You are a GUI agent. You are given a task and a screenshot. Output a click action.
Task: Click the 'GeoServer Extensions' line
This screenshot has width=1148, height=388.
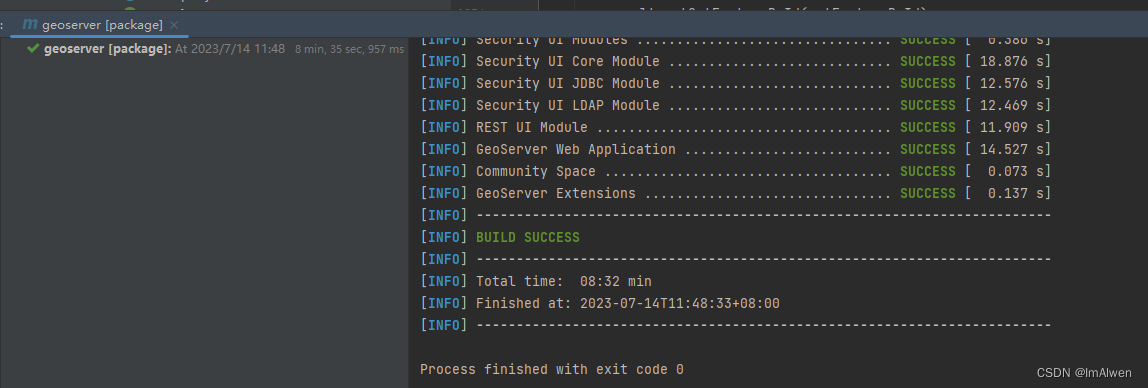click(x=736, y=193)
